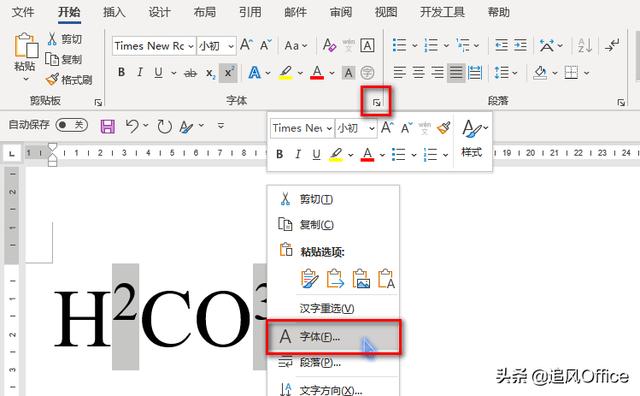Apply red font color in ribbon

click(317, 73)
